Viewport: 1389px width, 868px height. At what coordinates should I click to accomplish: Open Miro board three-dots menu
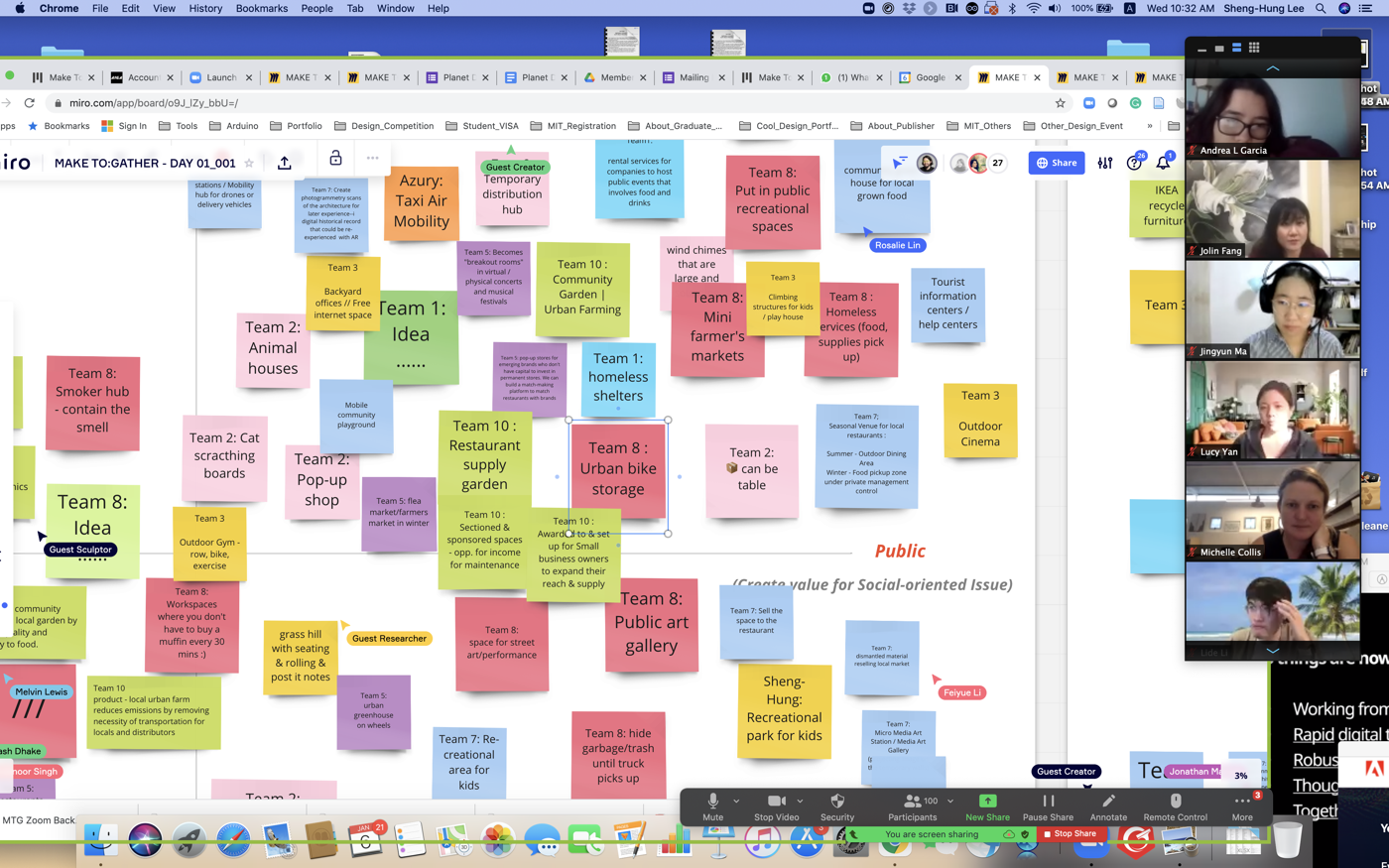(372, 159)
